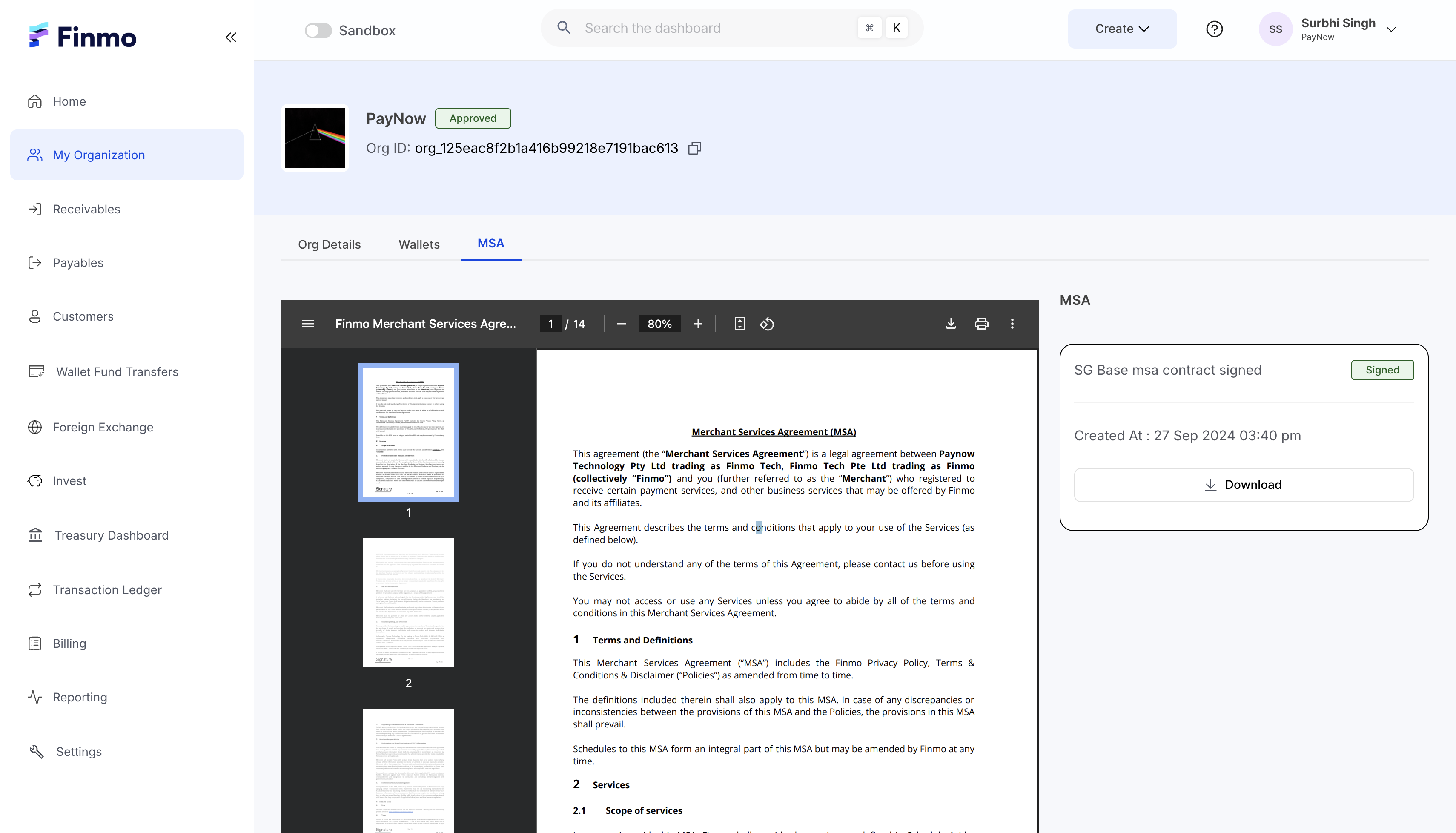Open the help question mark icon
The width and height of the screenshot is (1456, 833).
(x=1214, y=29)
